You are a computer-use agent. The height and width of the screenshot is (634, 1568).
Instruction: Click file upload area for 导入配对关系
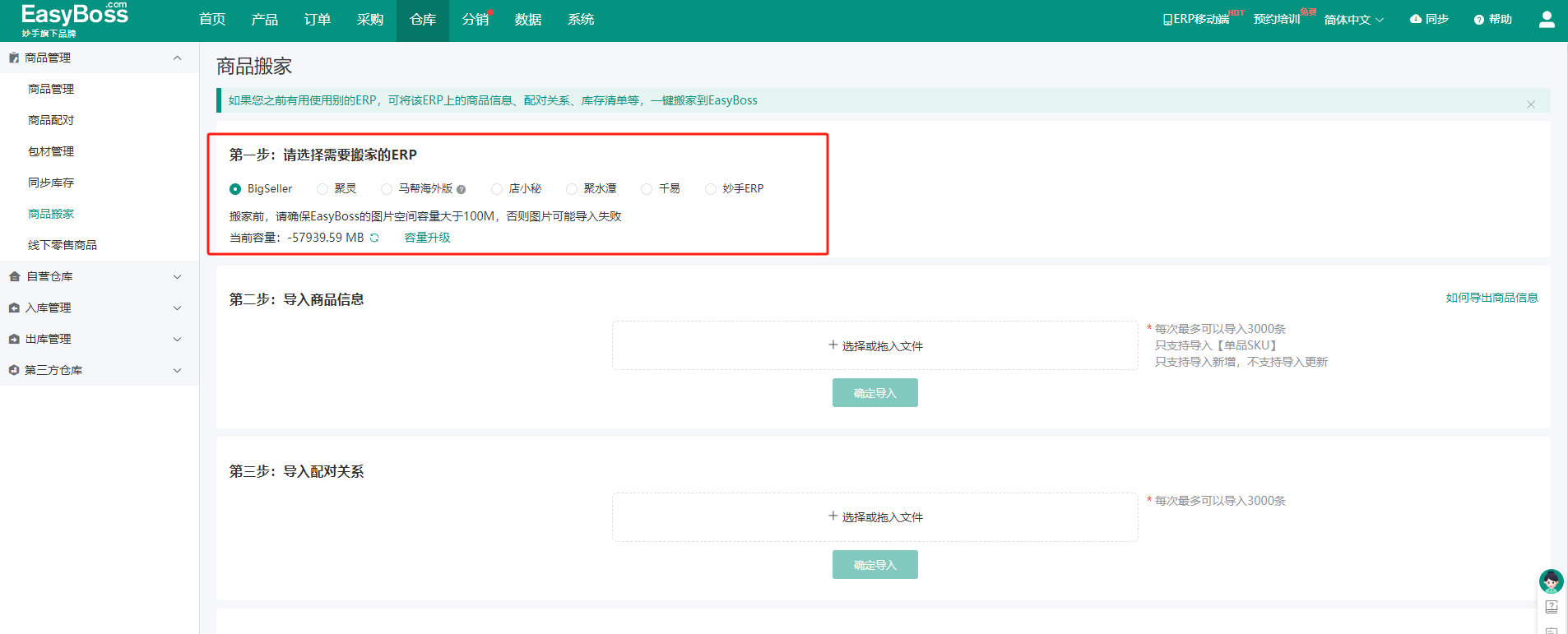[875, 517]
